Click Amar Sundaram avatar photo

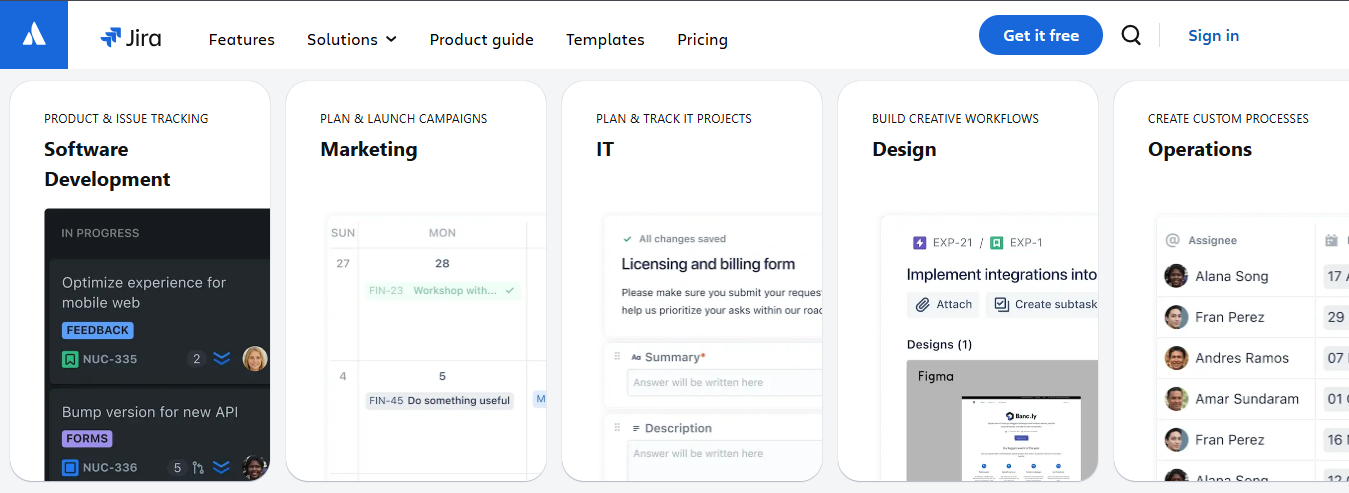[1176, 399]
